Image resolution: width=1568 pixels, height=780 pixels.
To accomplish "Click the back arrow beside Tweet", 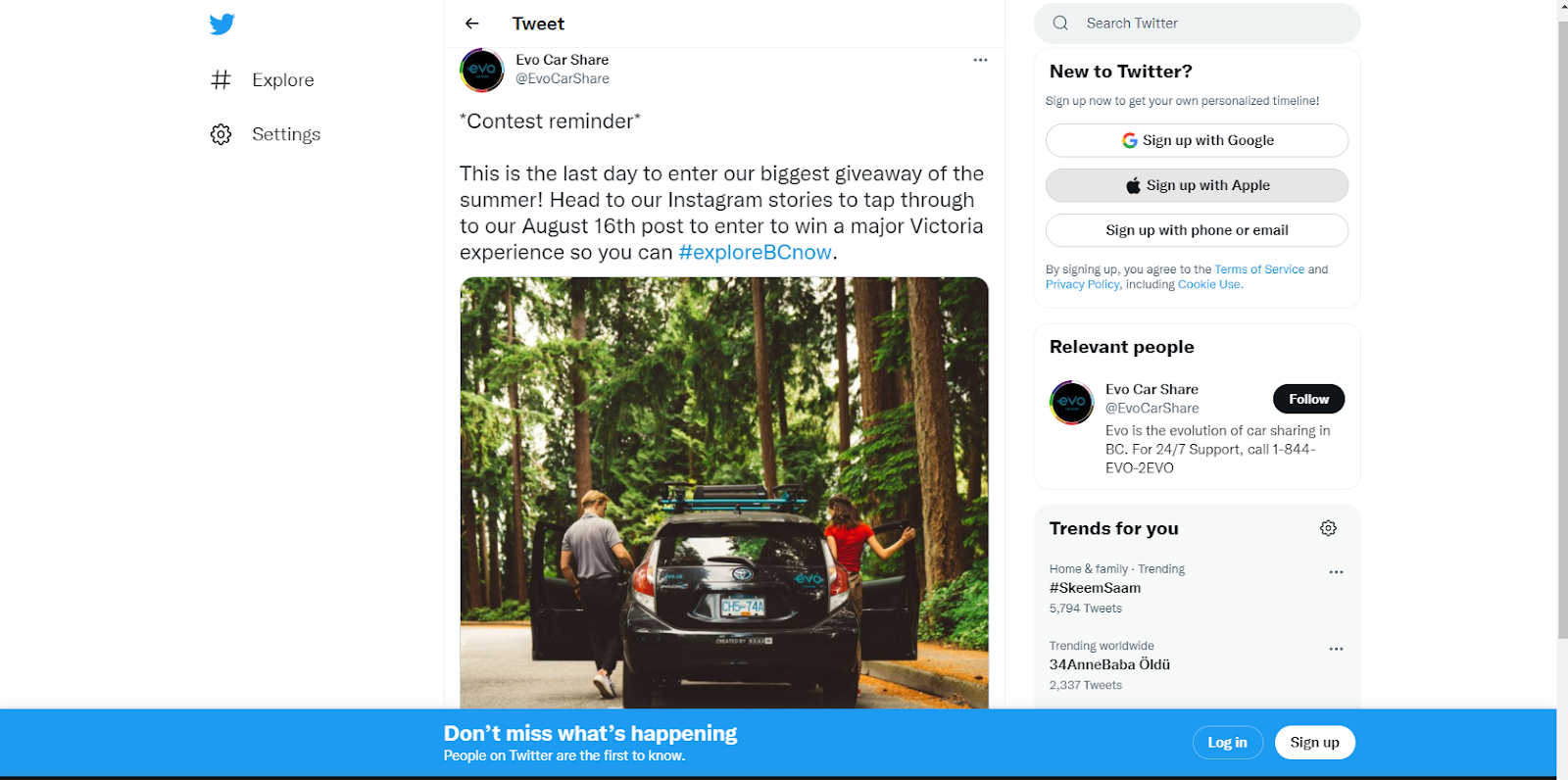I will coord(472,24).
